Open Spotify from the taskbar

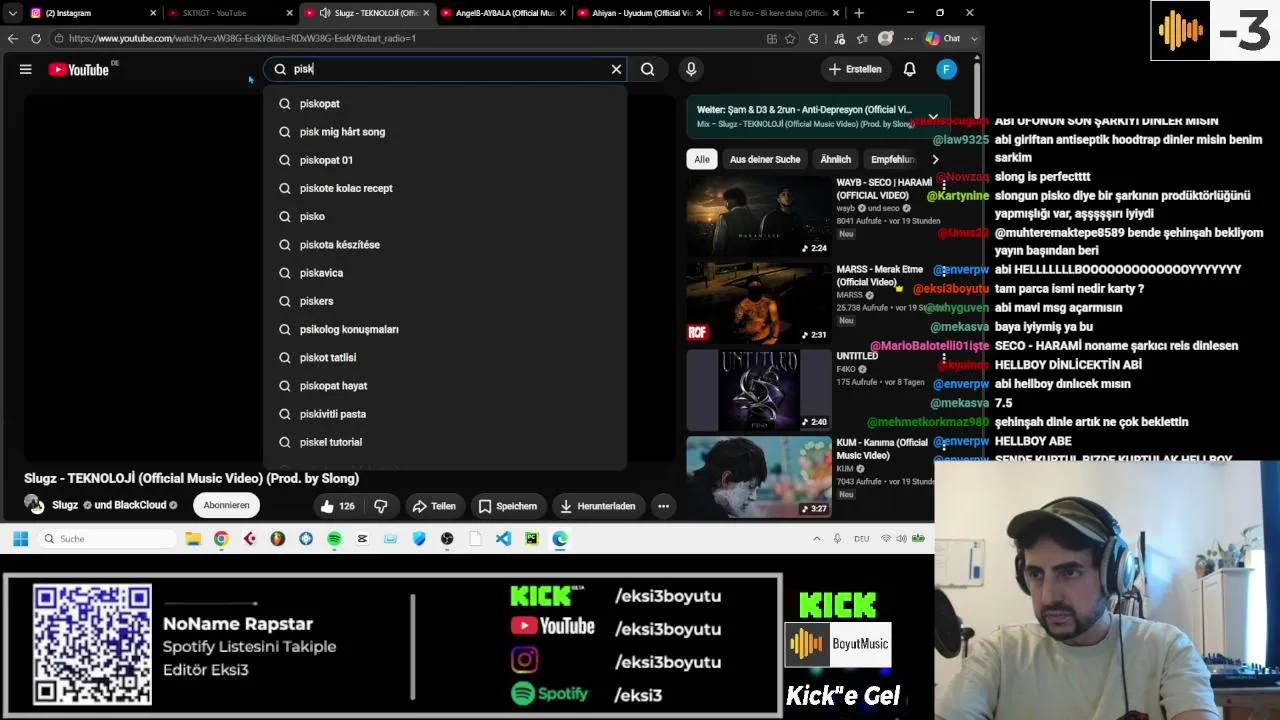334,539
